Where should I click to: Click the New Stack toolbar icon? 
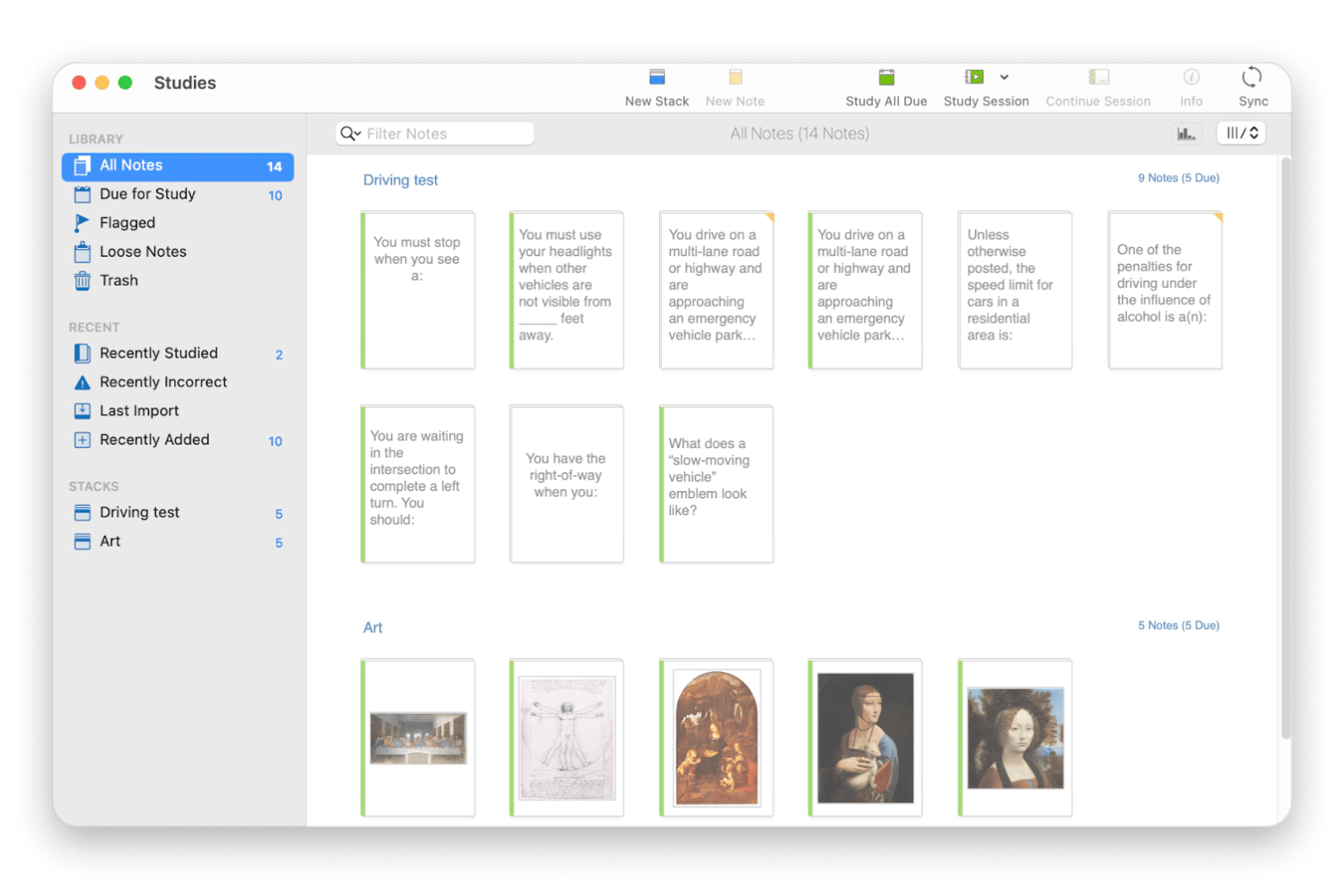coord(656,78)
